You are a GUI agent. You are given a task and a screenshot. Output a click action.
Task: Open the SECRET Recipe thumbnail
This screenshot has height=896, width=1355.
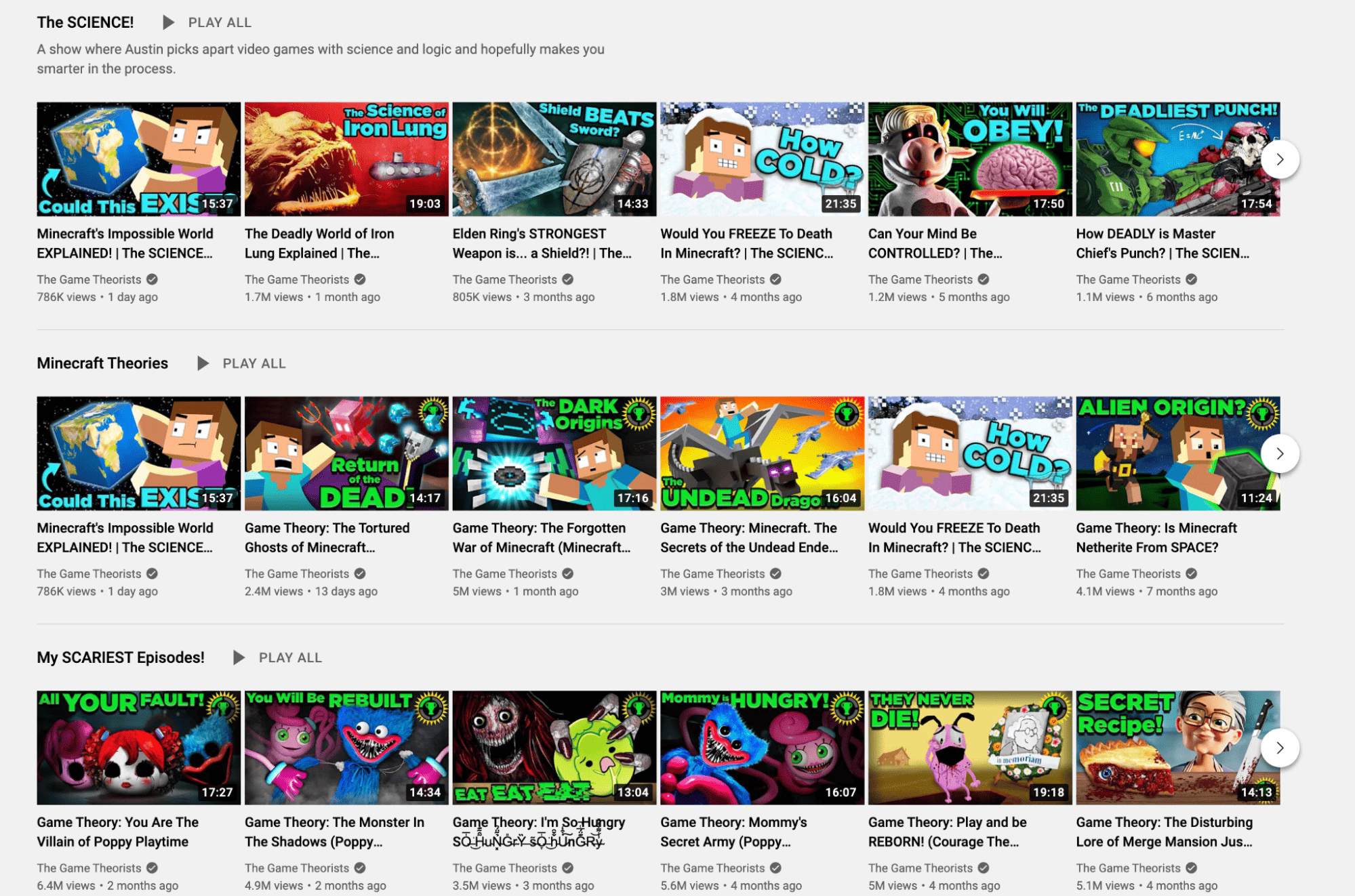tap(1178, 748)
